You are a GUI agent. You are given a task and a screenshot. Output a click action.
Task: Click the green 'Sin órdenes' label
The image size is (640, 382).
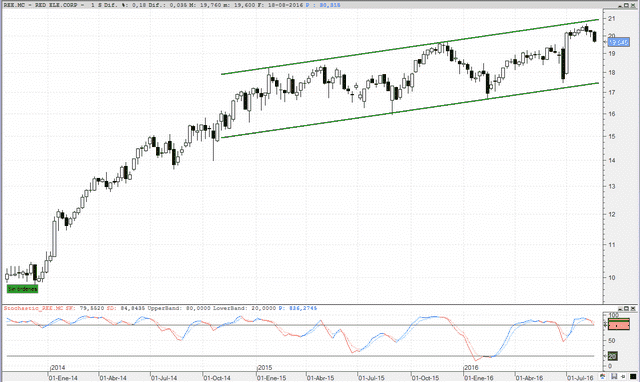click(x=22, y=289)
